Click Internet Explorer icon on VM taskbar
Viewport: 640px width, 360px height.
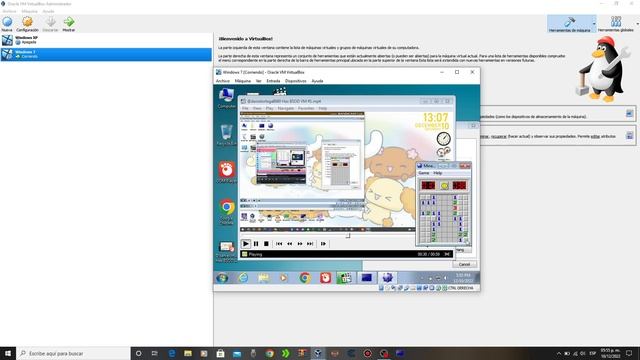pyautogui.click(x=243, y=278)
